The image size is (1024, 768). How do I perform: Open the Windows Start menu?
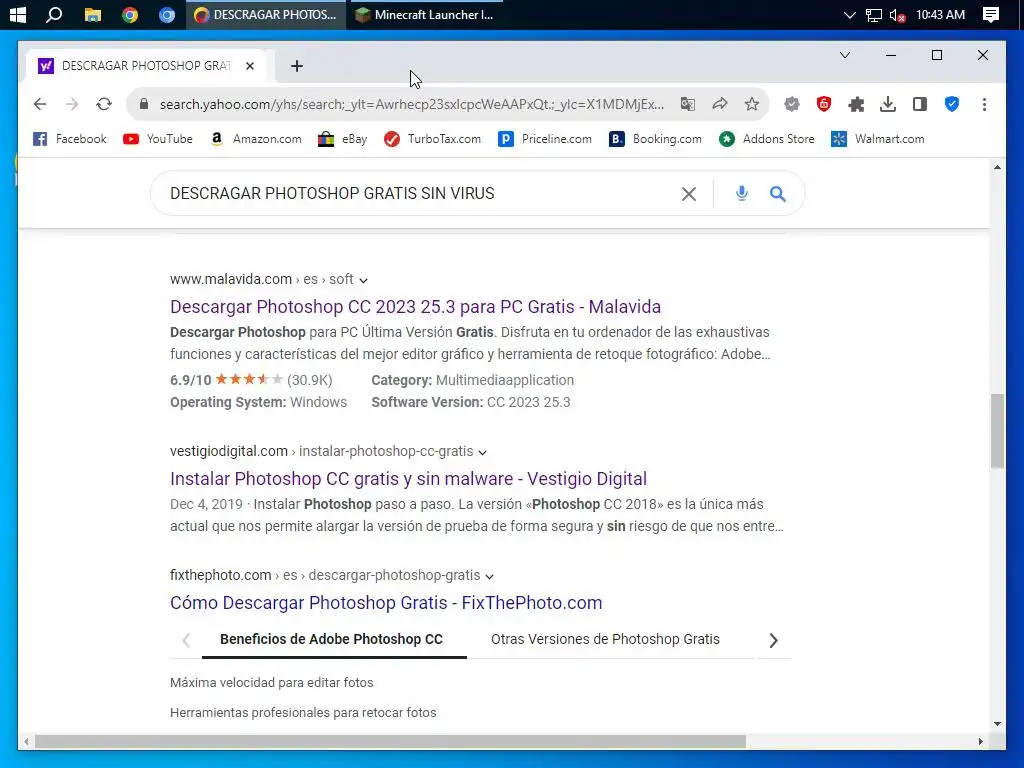point(18,14)
